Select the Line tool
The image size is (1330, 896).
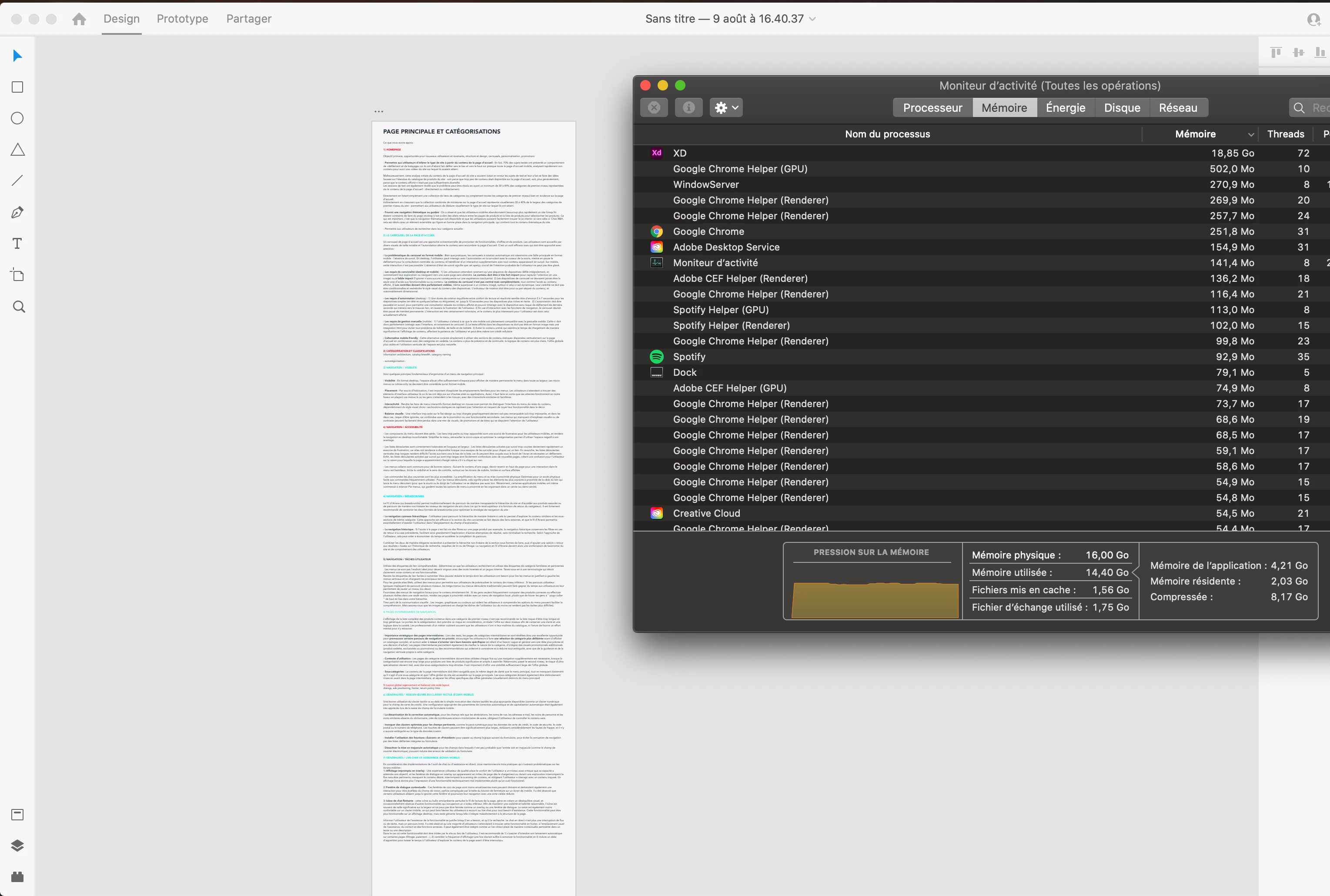point(18,181)
